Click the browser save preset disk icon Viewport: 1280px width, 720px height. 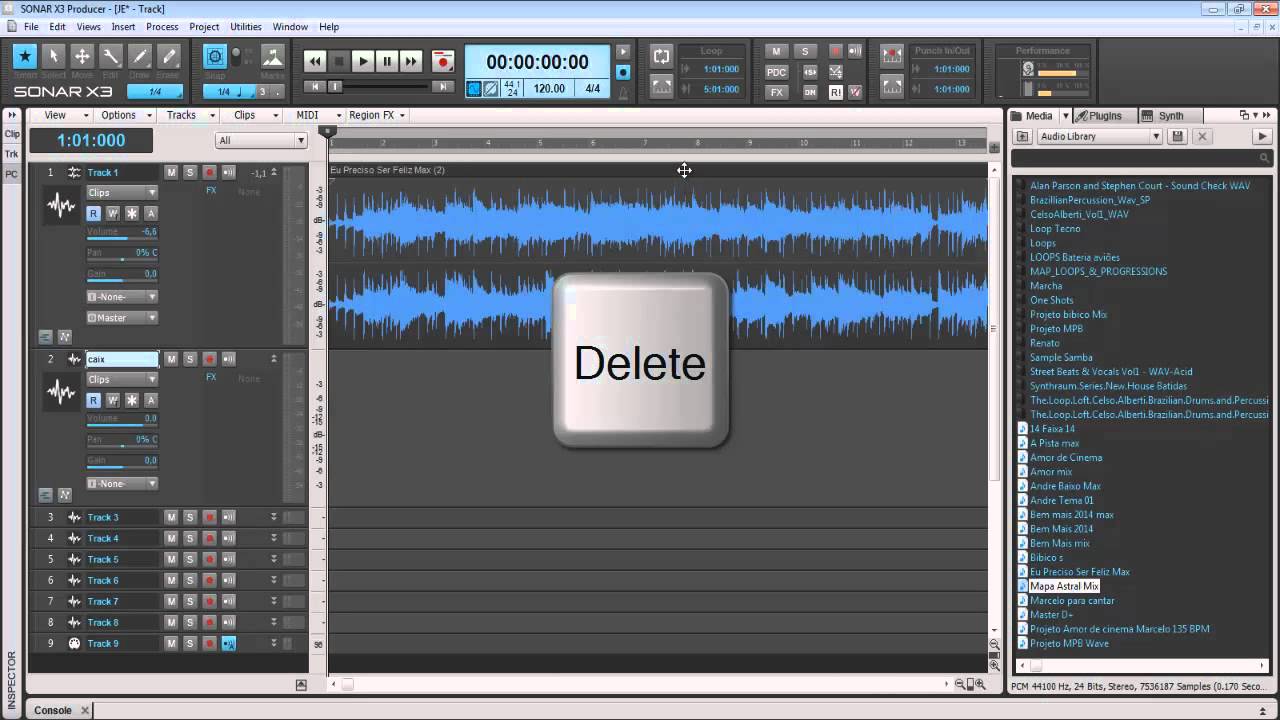click(1178, 136)
